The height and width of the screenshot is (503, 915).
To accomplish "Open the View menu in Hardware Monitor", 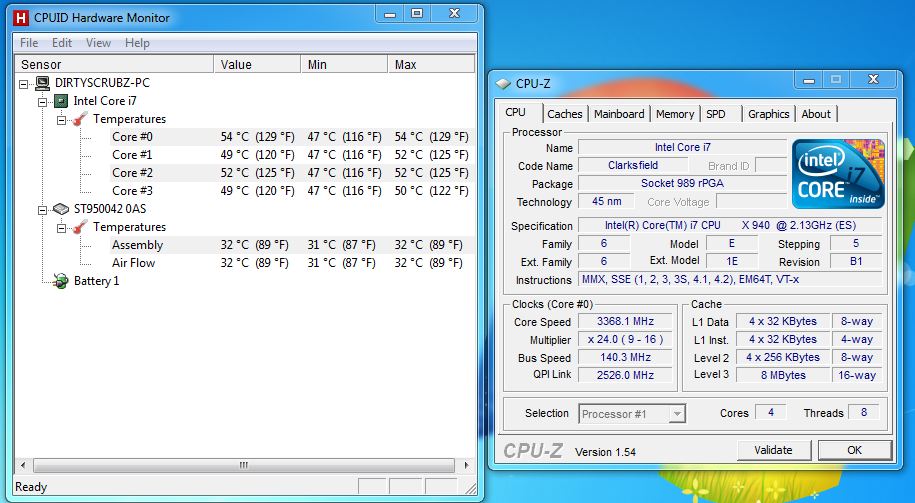I will point(98,43).
